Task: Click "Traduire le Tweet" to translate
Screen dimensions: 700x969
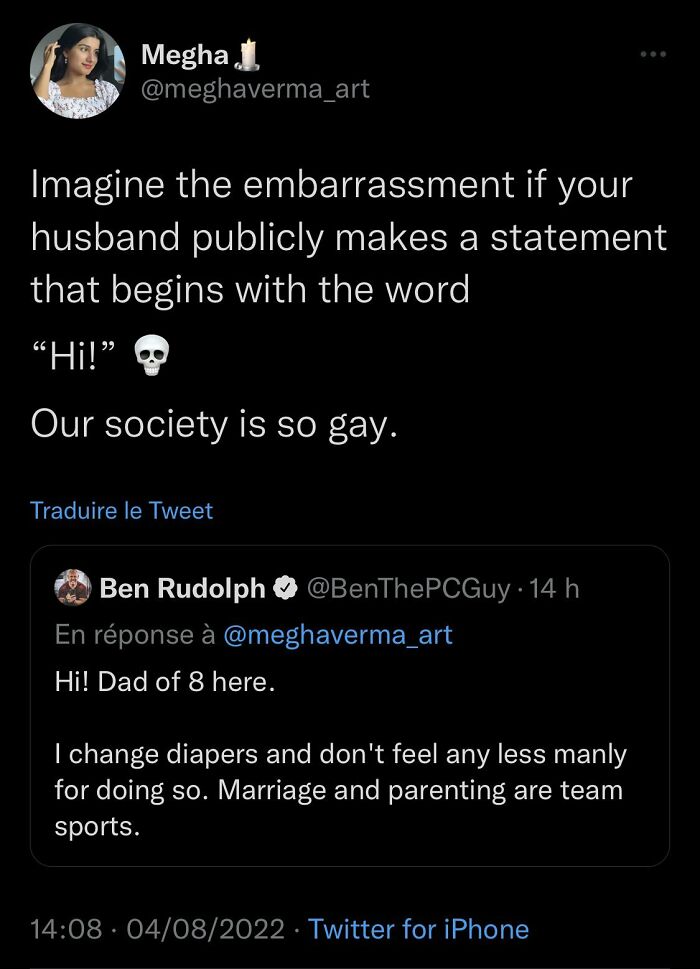Action: coord(121,510)
